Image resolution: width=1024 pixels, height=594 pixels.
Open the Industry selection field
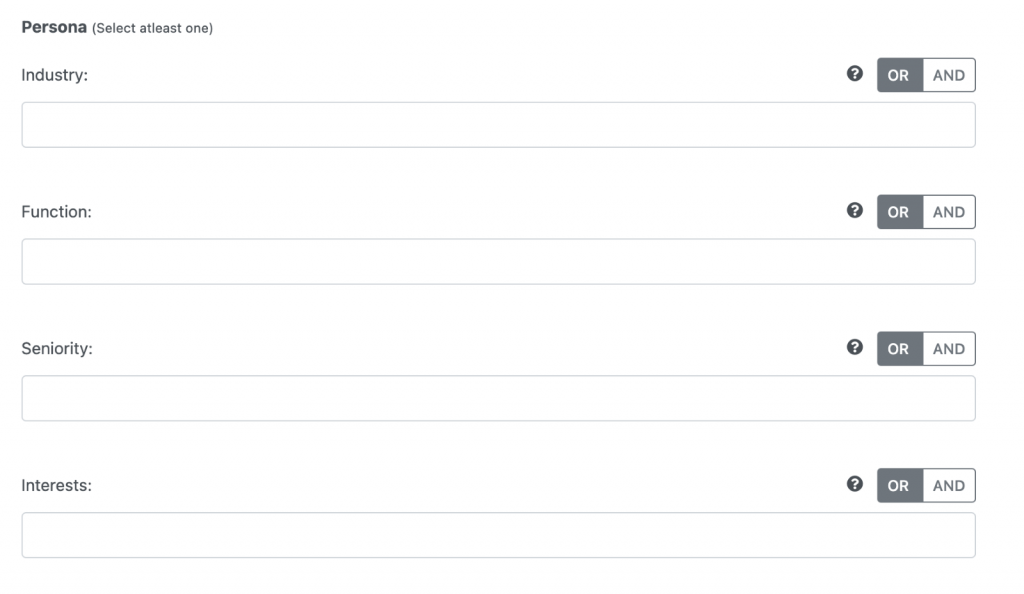click(498, 125)
